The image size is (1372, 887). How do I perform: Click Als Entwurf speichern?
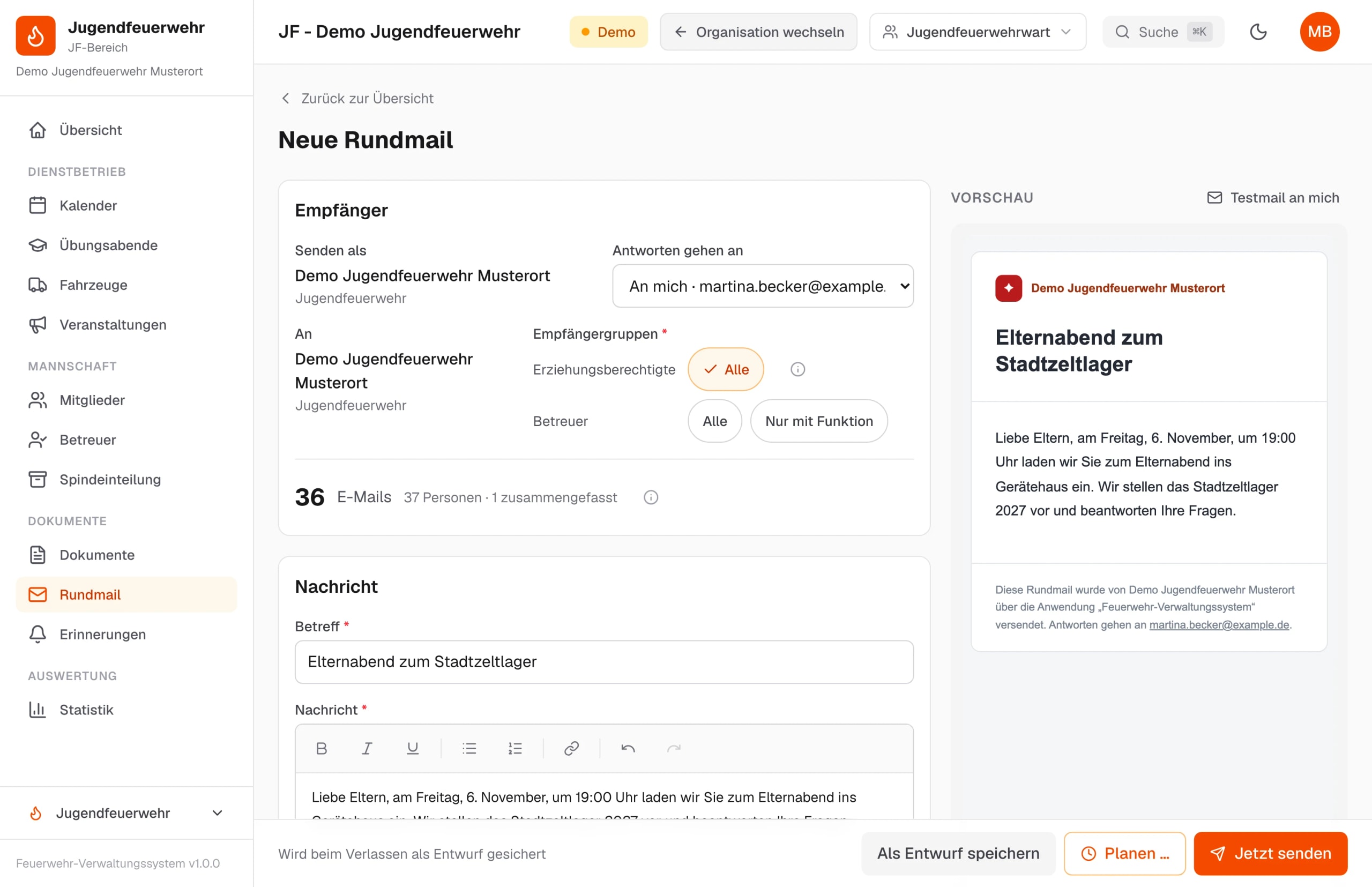pyautogui.click(x=958, y=854)
